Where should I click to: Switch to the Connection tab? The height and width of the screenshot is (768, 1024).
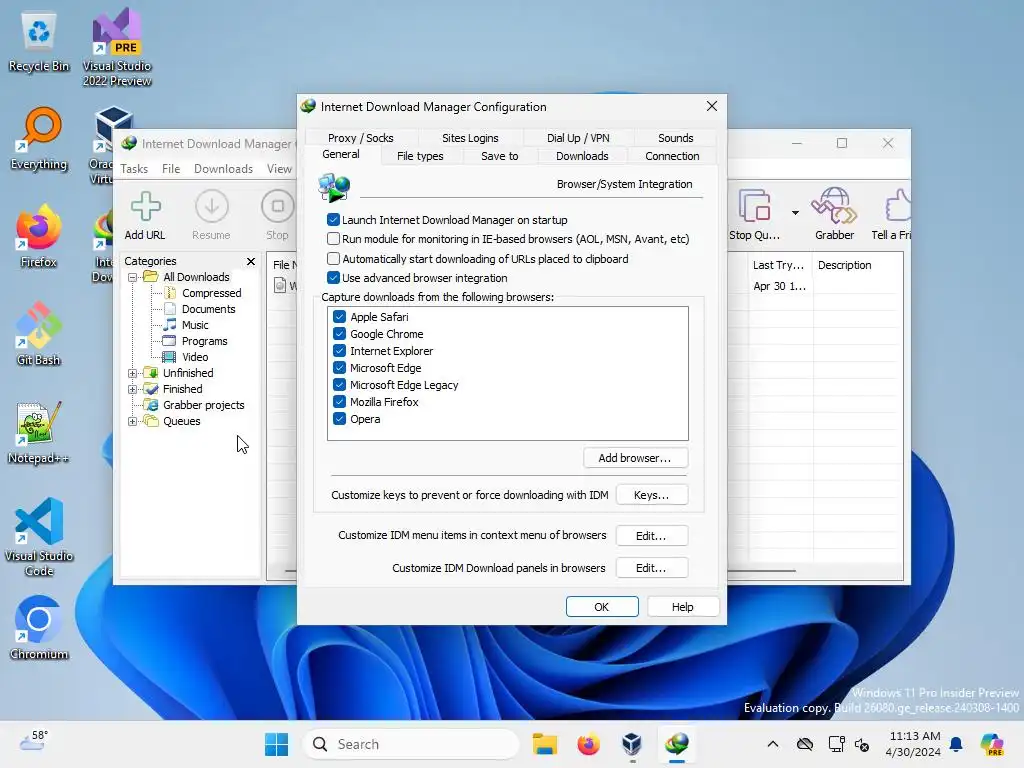click(x=672, y=156)
